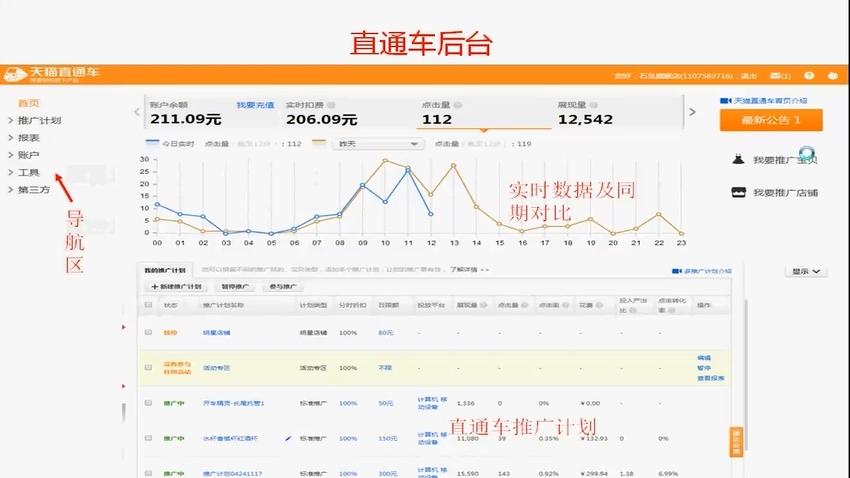850x478 pixels.
Task: Select the 点击量 metric card
Action: (x=484, y=113)
